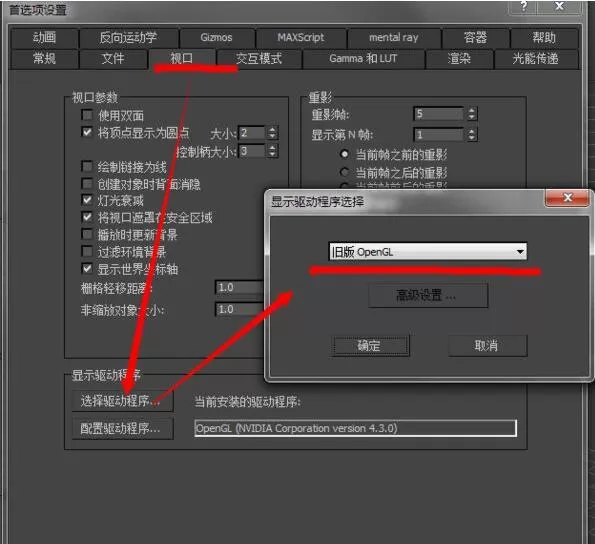The image size is (595, 544).
Task: Click the 视口 tab
Action: point(182,58)
